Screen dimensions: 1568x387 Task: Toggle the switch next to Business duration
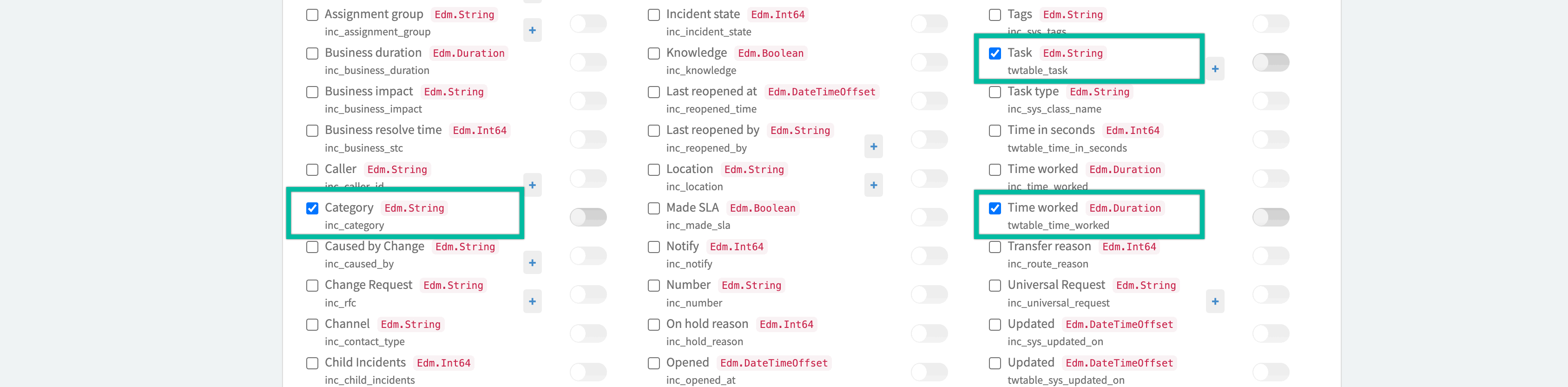(588, 61)
